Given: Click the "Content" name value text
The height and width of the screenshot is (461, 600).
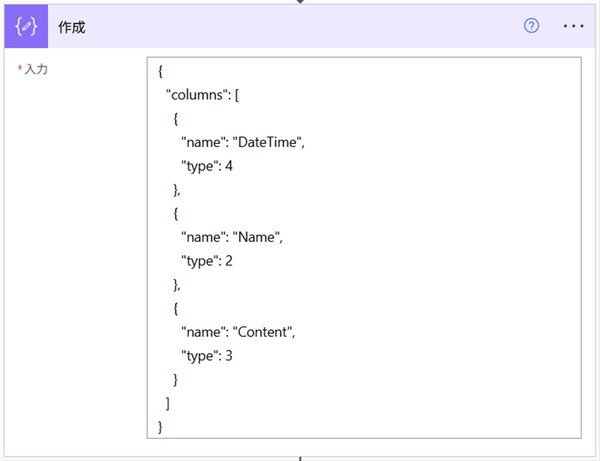Looking at the screenshot, I should point(264,332).
